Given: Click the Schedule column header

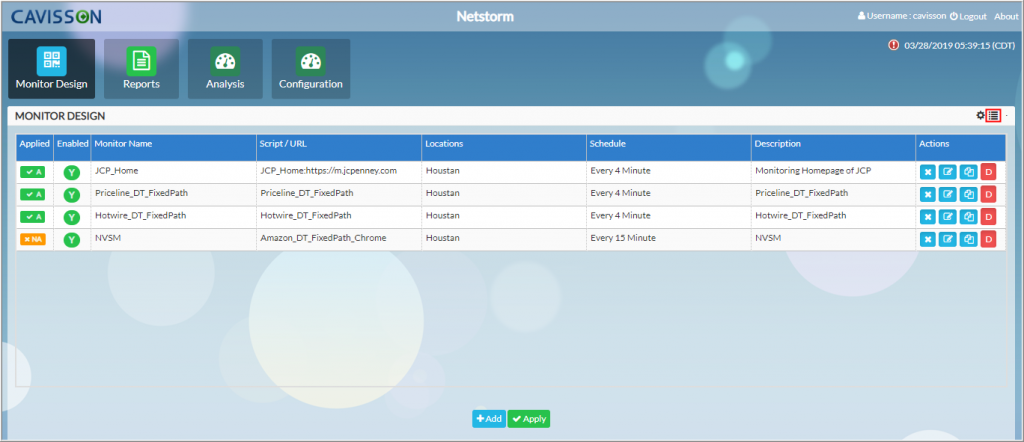Looking at the screenshot, I should 669,148.
